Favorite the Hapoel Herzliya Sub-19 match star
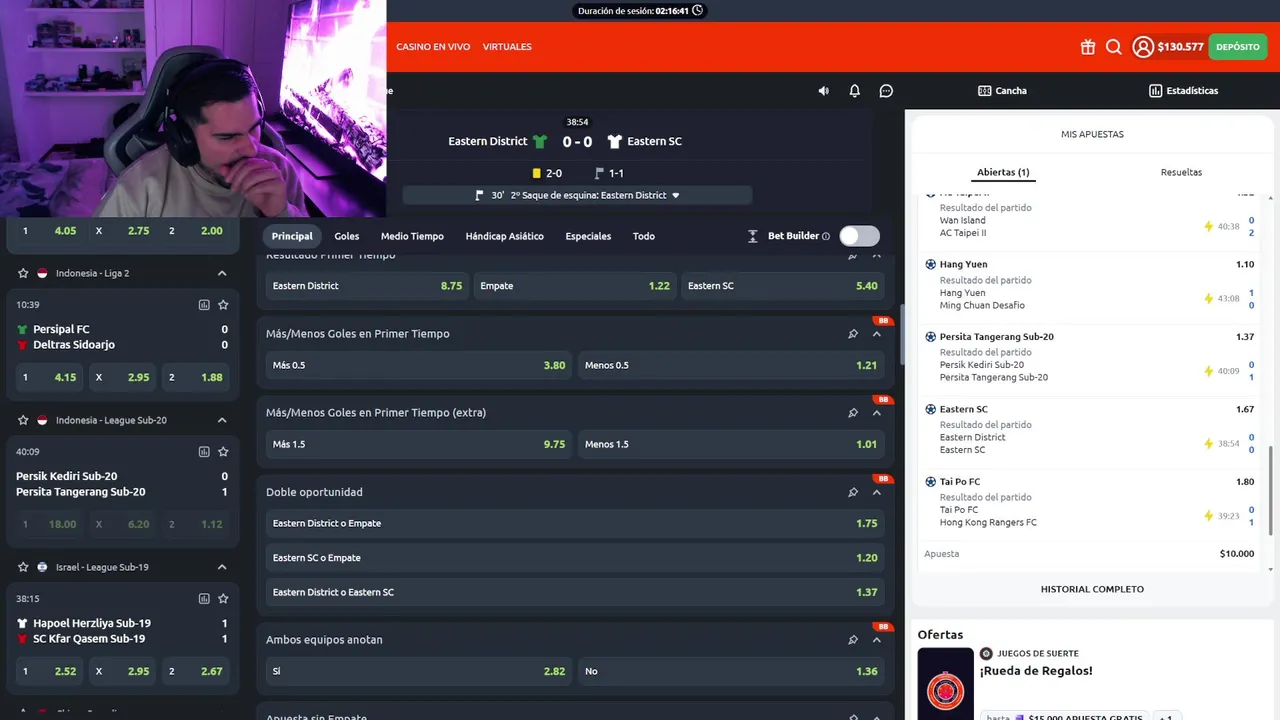The height and width of the screenshot is (720, 1280). click(x=223, y=599)
